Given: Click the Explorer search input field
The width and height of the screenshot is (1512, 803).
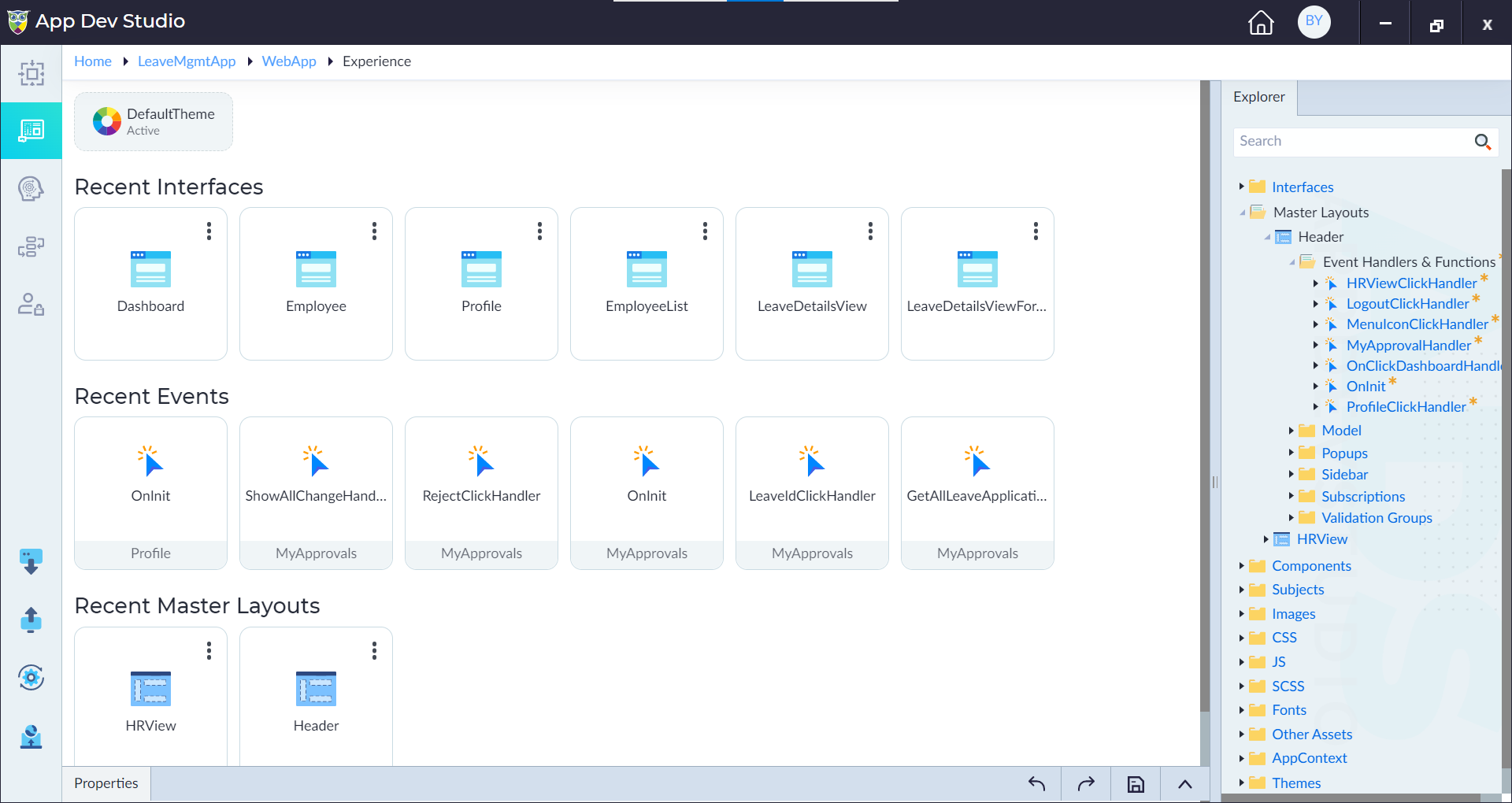Looking at the screenshot, I should pyautogui.click(x=1351, y=142).
